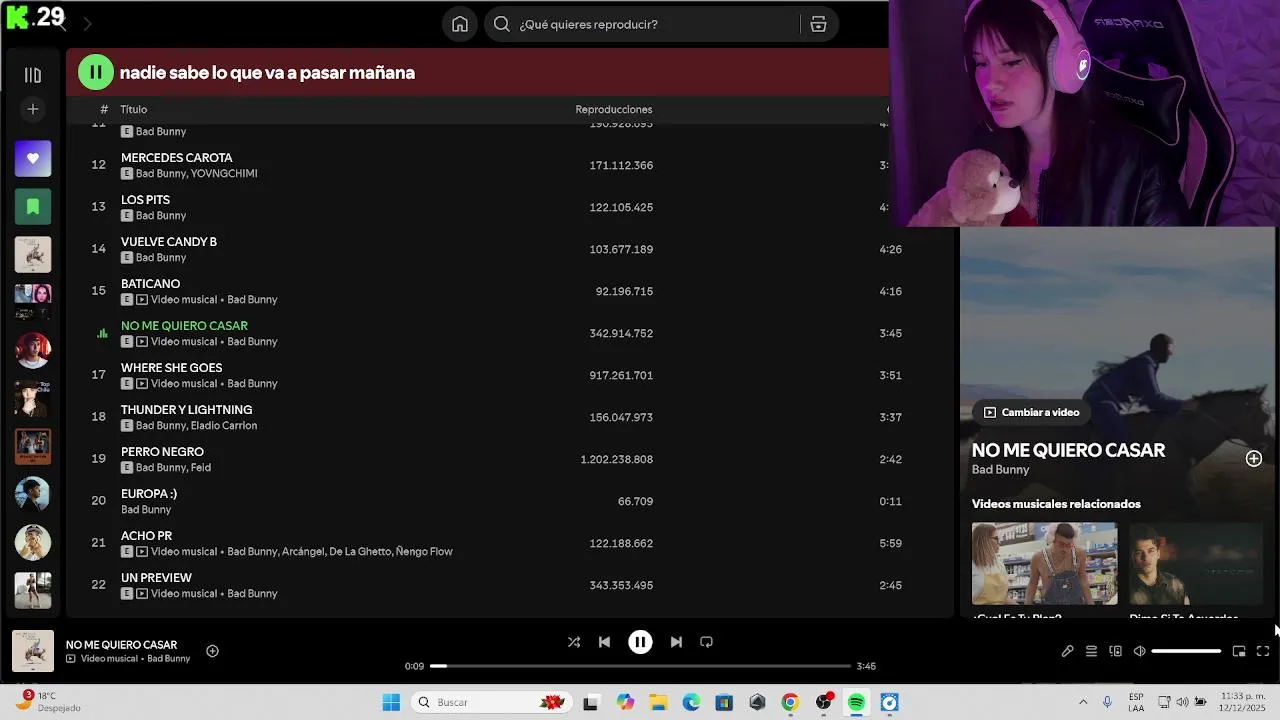The image size is (1280, 720).
Task: Open the Liked Songs playlist
Action: click(33, 159)
